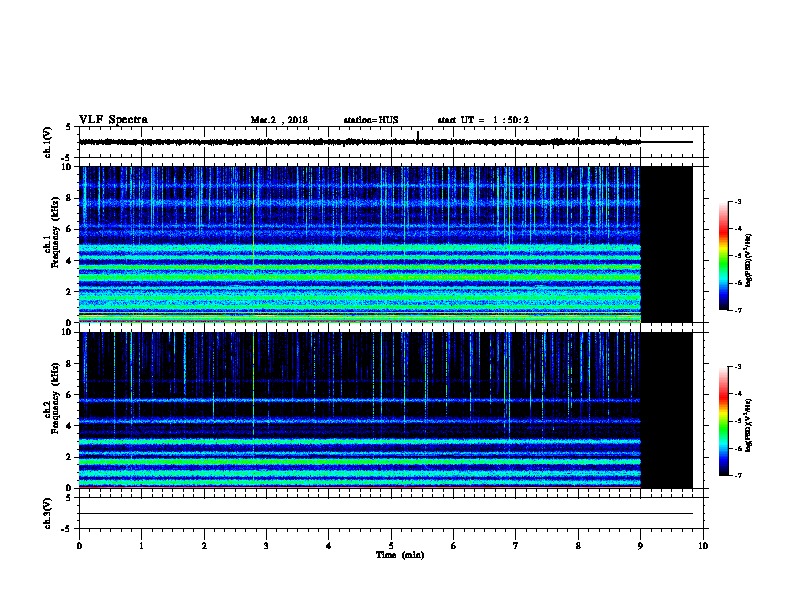The height and width of the screenshot is (612, 792).
Task: Click time axis tick label "1"
Action: [x=141, y=546]
